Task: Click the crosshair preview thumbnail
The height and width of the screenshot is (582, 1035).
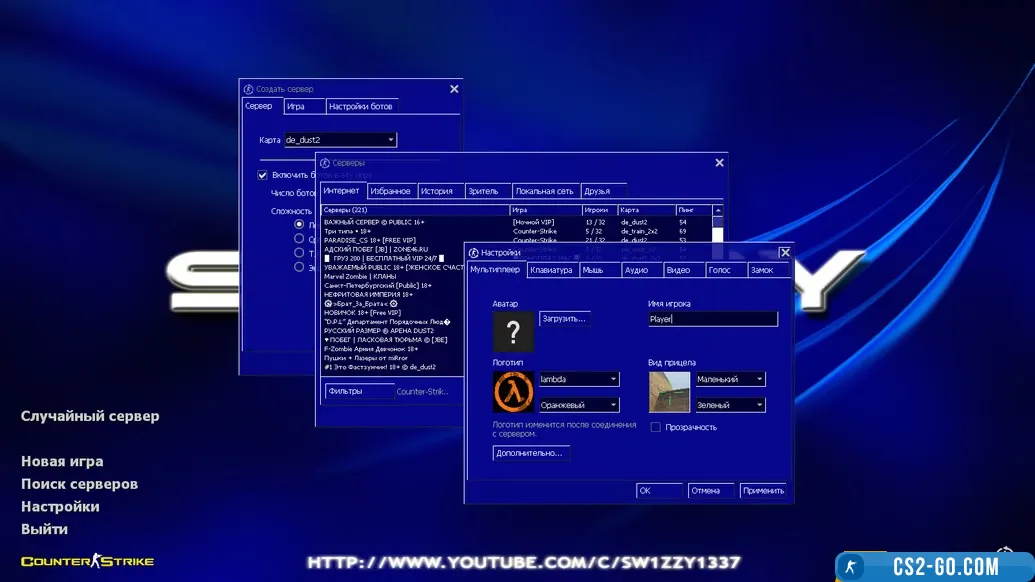Action: point(669,392)
